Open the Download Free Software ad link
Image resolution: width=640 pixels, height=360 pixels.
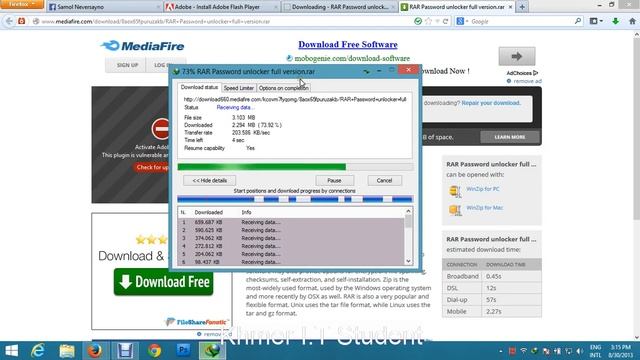(x=348, y=44)
